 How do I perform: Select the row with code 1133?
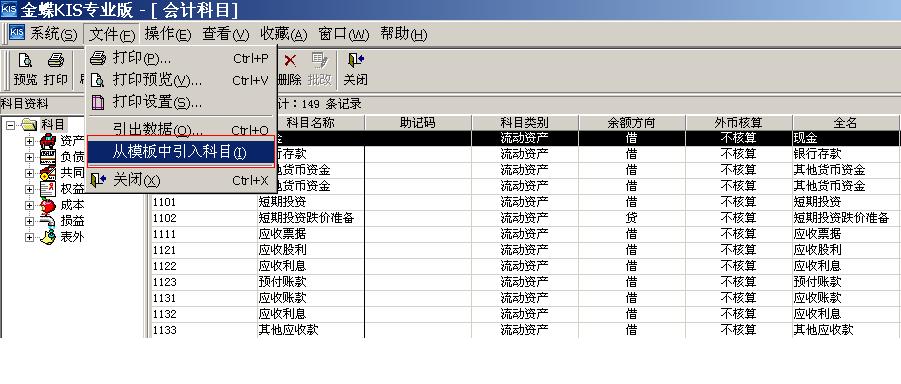[525, 330]
